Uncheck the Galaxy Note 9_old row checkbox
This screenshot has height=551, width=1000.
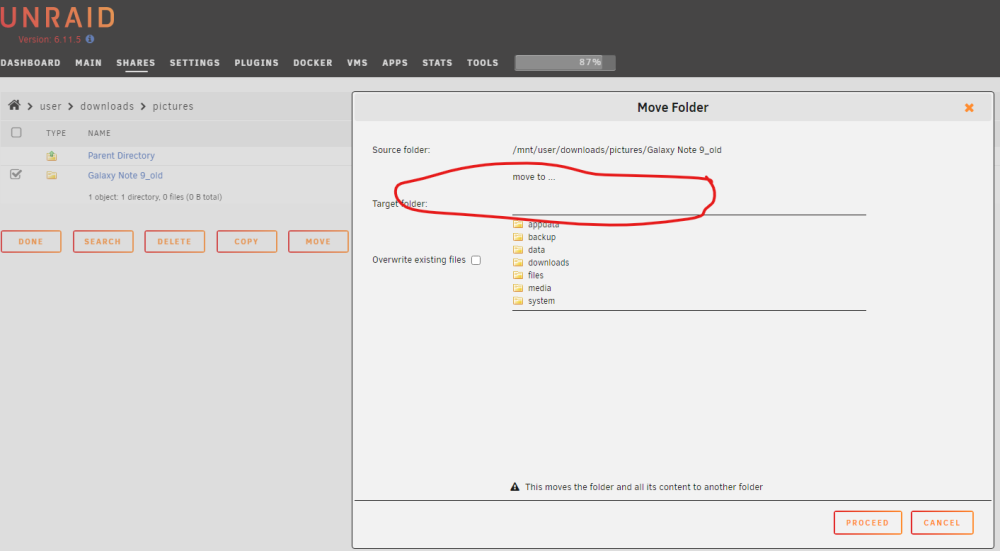(x=16, y=174)
